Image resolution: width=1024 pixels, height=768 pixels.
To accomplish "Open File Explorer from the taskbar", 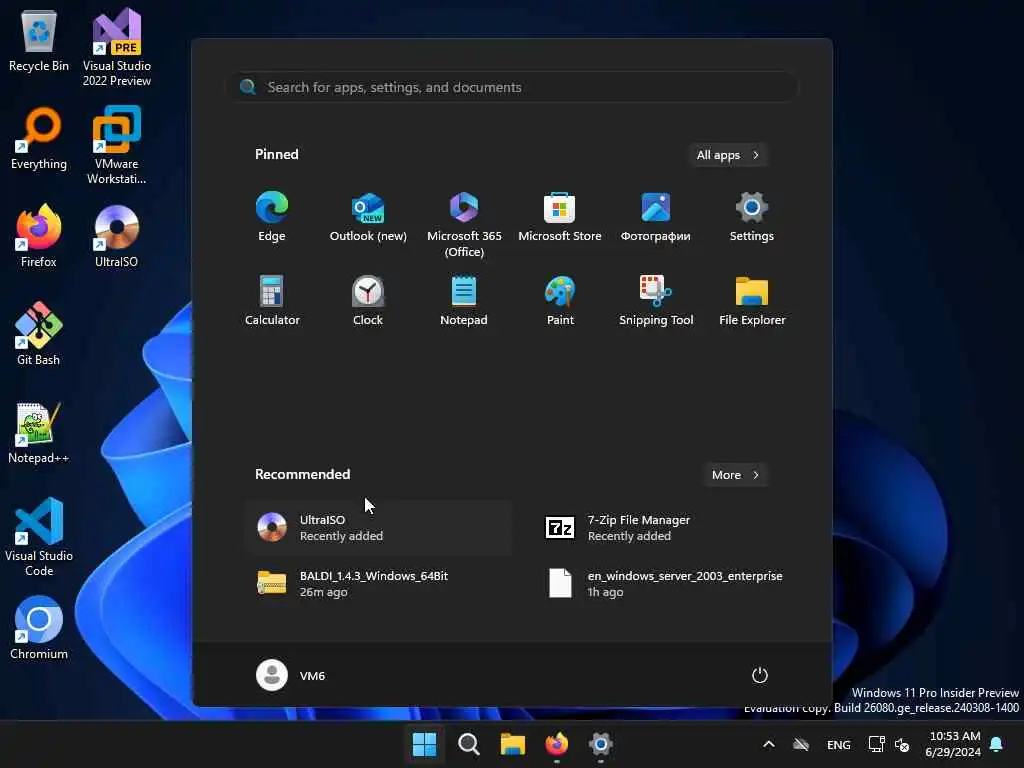I will [513, 744].
